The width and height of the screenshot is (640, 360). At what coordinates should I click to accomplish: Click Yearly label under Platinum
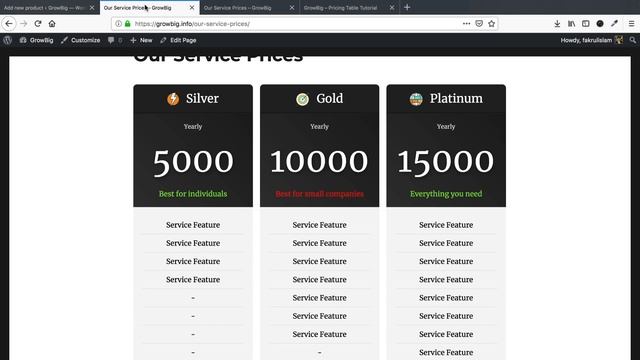pos(446,127)
